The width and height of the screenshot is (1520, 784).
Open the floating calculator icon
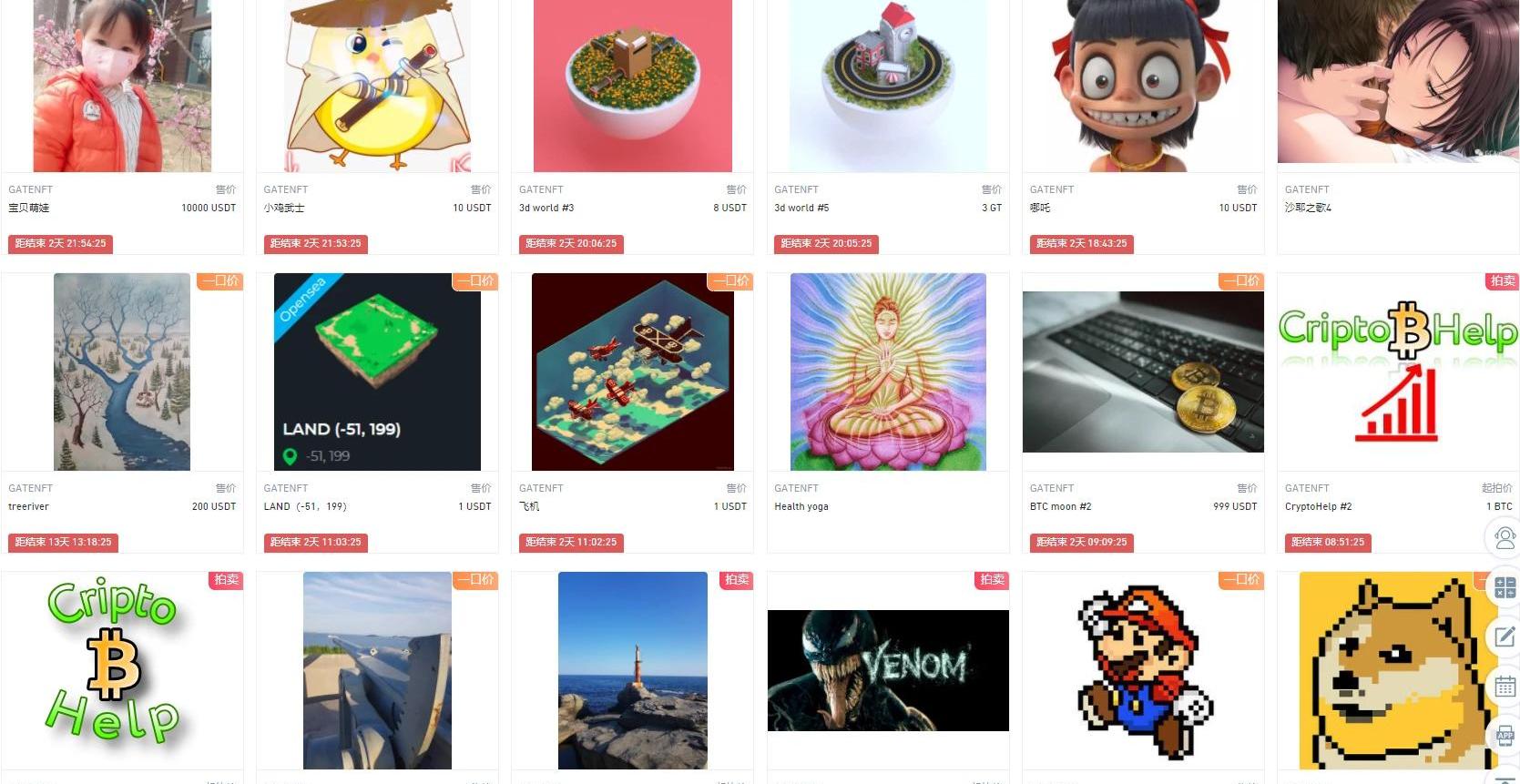[x=1505, y=587]
